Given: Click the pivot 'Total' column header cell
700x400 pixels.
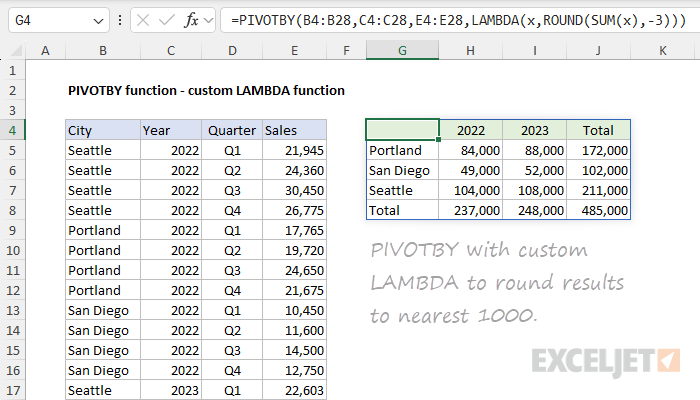Looking at the screenshot, I should tap(598, 130).
